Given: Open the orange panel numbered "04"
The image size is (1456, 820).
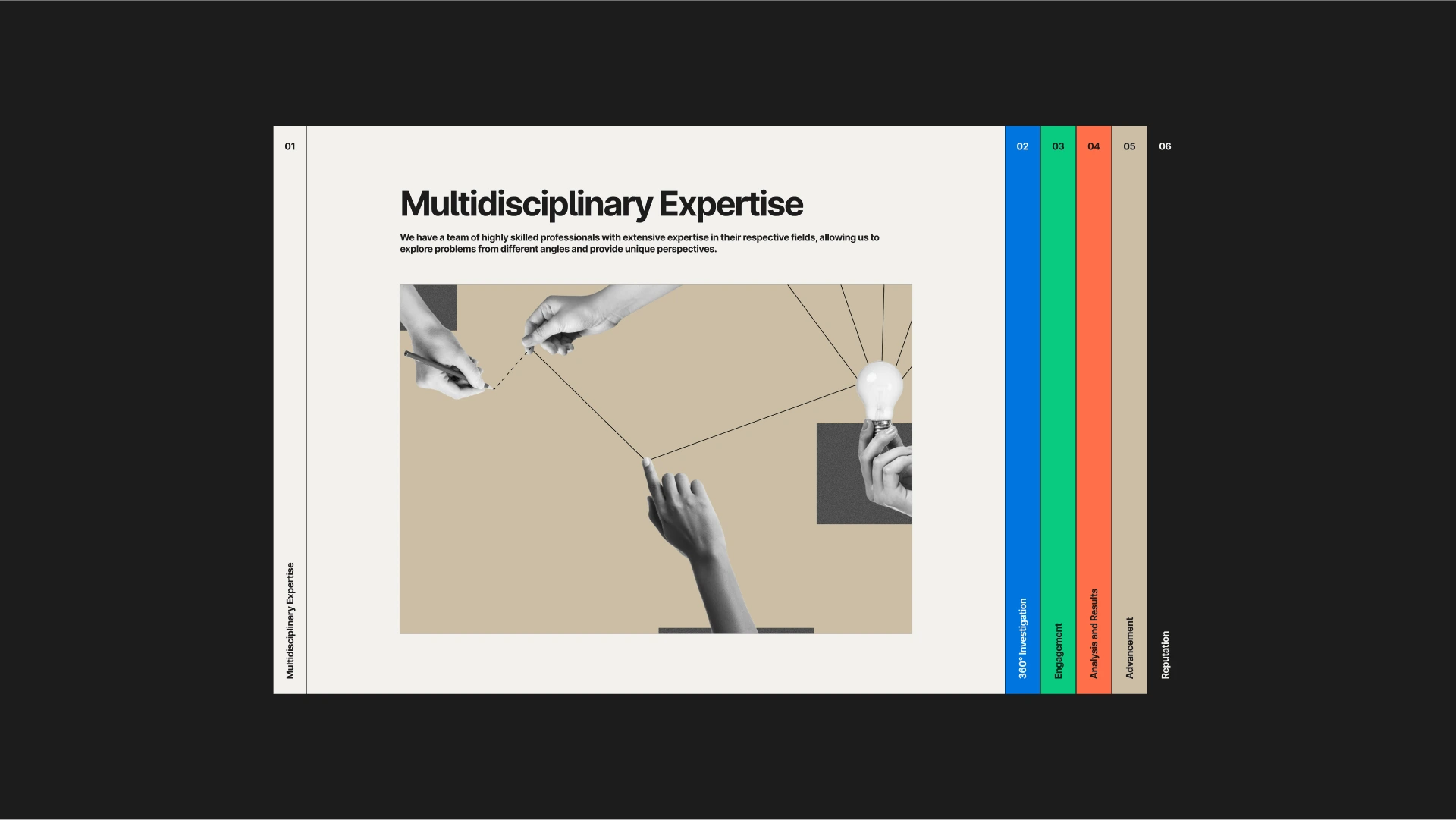Looking at the screenshot, I should [1094, 146].
